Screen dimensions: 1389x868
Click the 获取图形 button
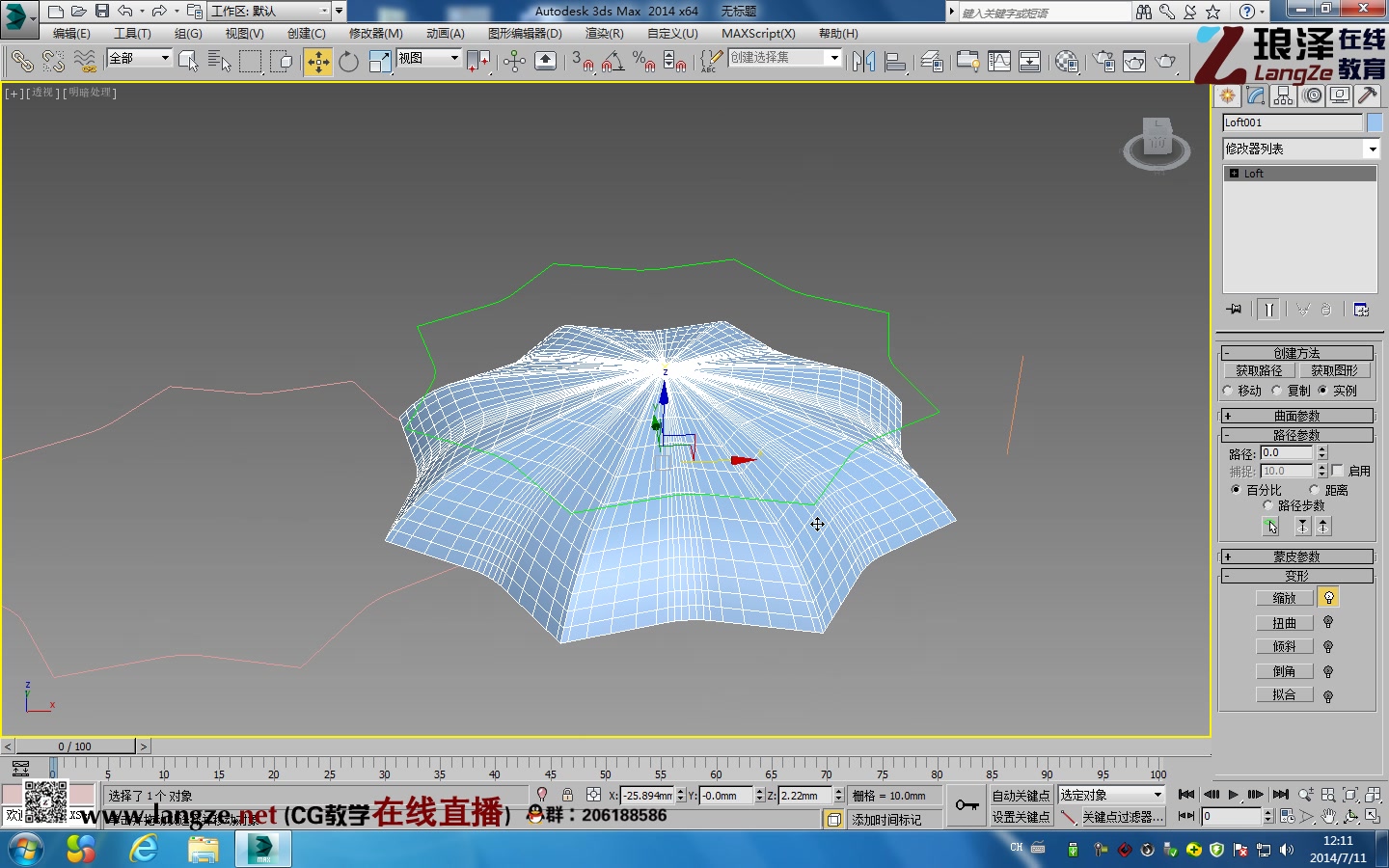click(x=1334, y=370)
